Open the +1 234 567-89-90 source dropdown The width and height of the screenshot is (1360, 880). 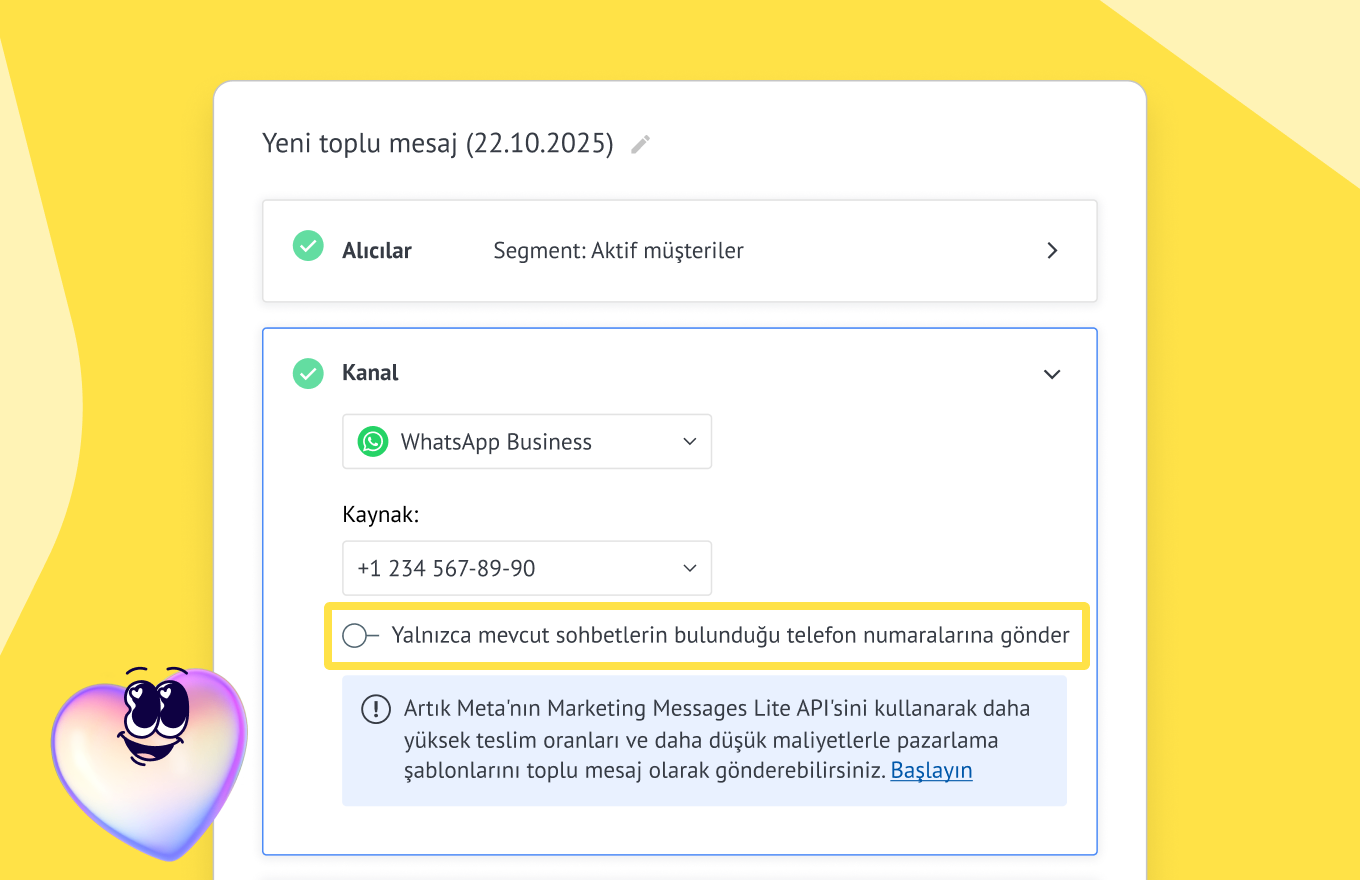tap(526, 568)
